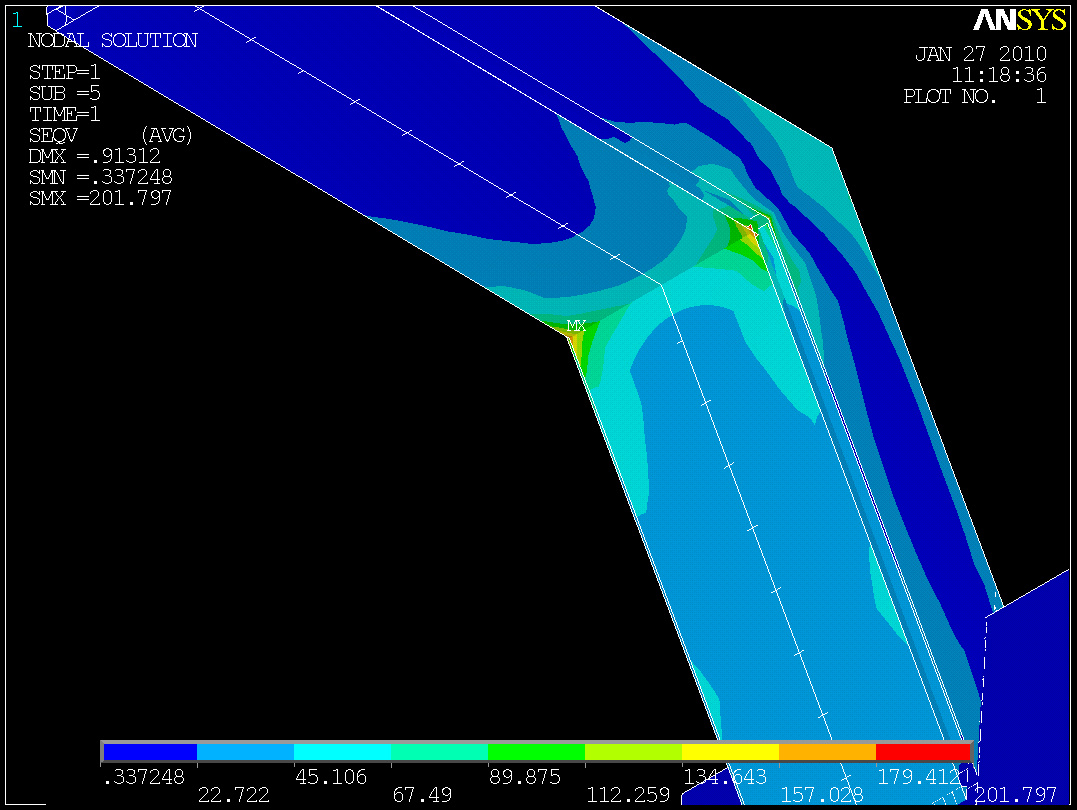The height and width of the screenshot is (810, 1077).
Task: Click the legend maximum value 201.797
Action: (x=1015, y=795)
